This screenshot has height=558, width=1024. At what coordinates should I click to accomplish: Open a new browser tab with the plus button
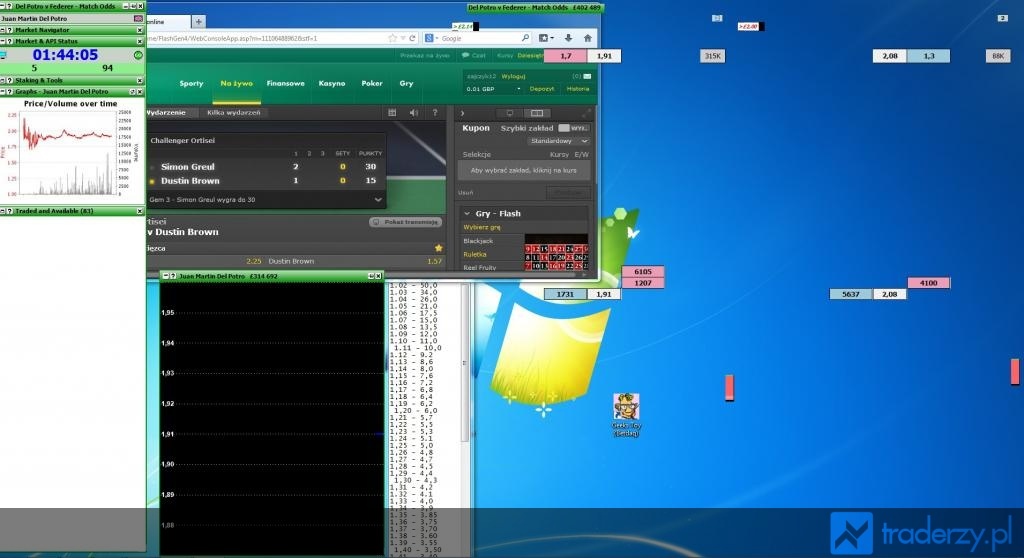pyautogui.click(x=199, y=22)
